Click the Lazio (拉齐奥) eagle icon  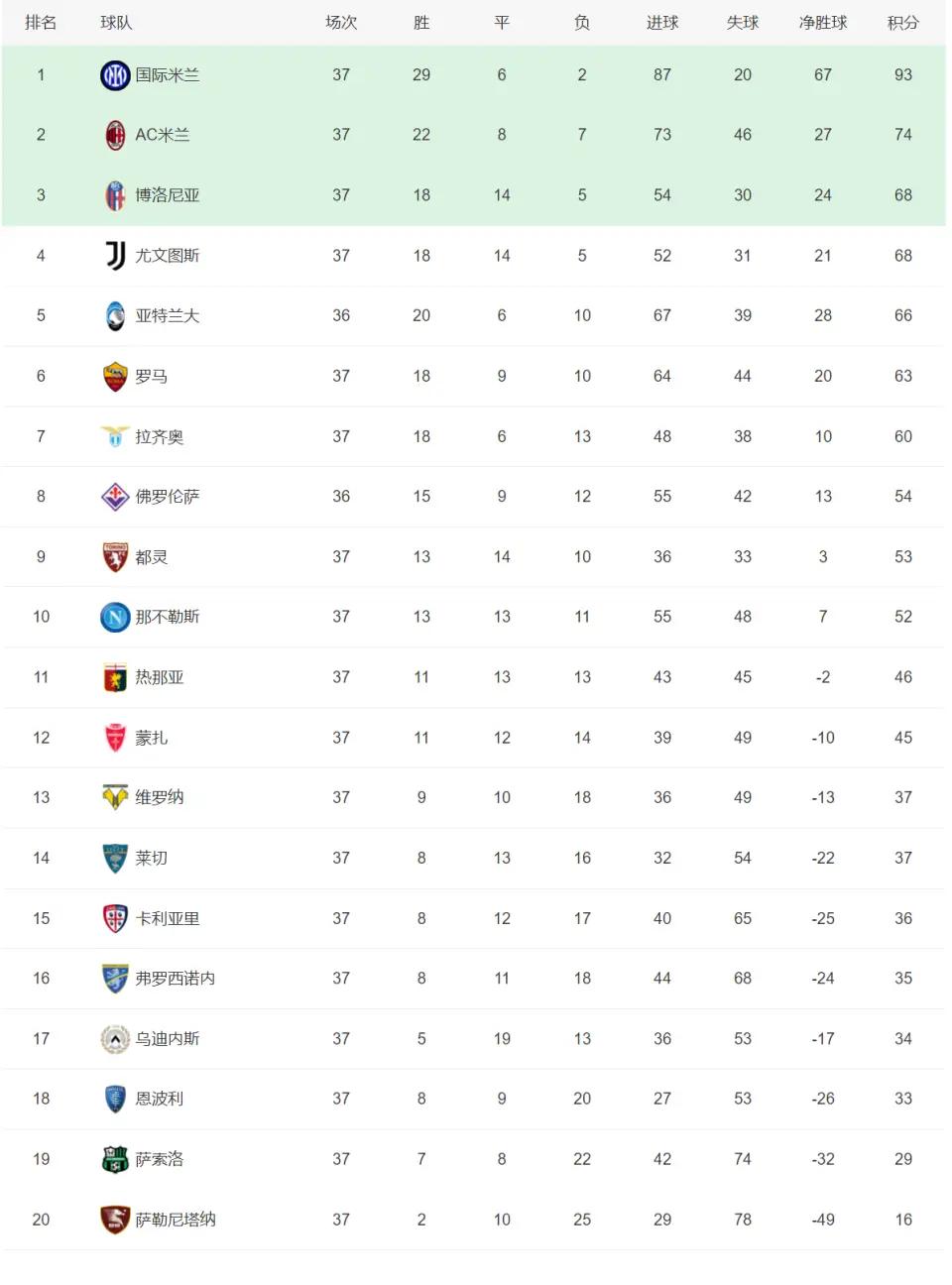115,436
